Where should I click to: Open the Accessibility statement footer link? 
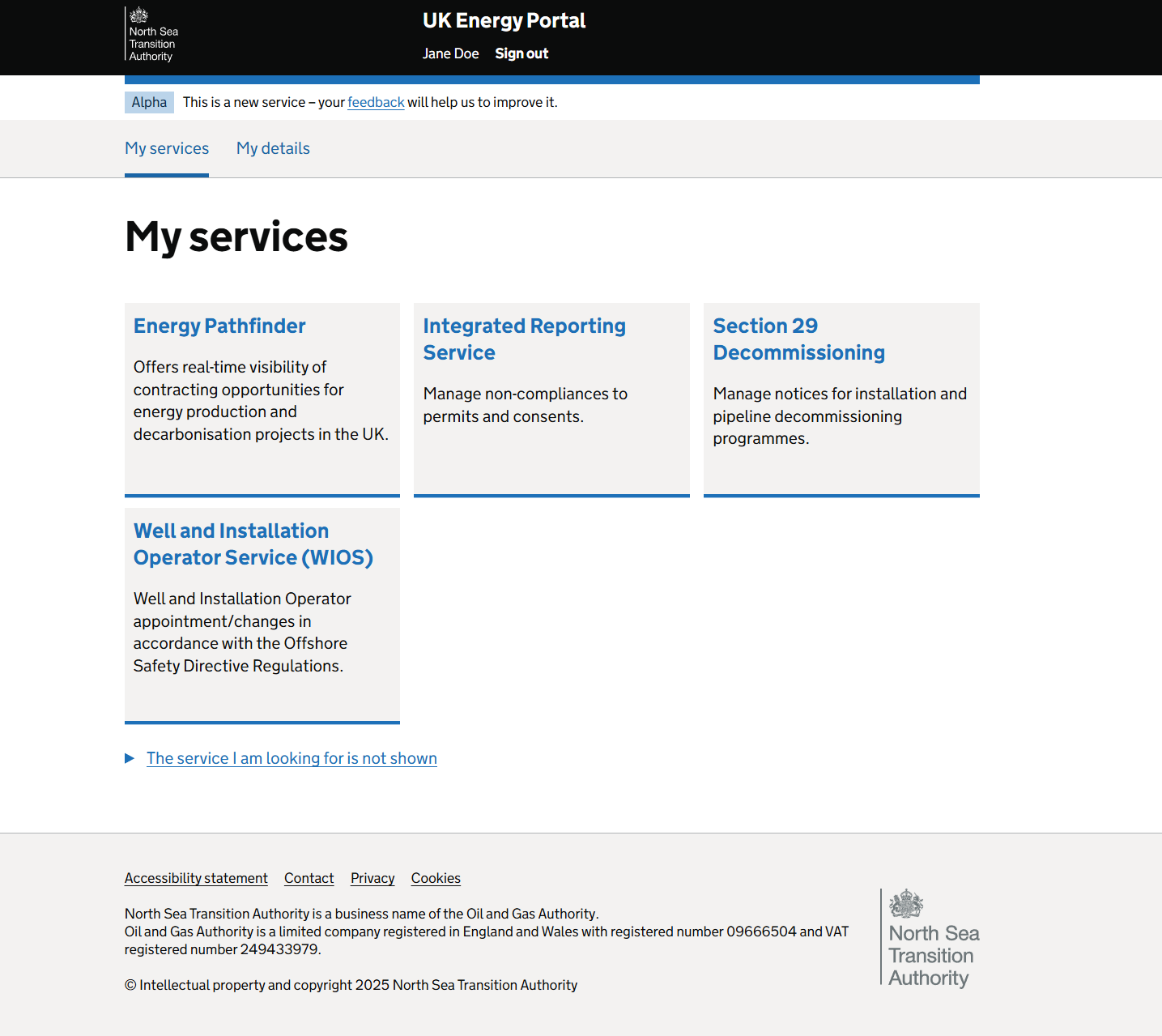[196, 878]
